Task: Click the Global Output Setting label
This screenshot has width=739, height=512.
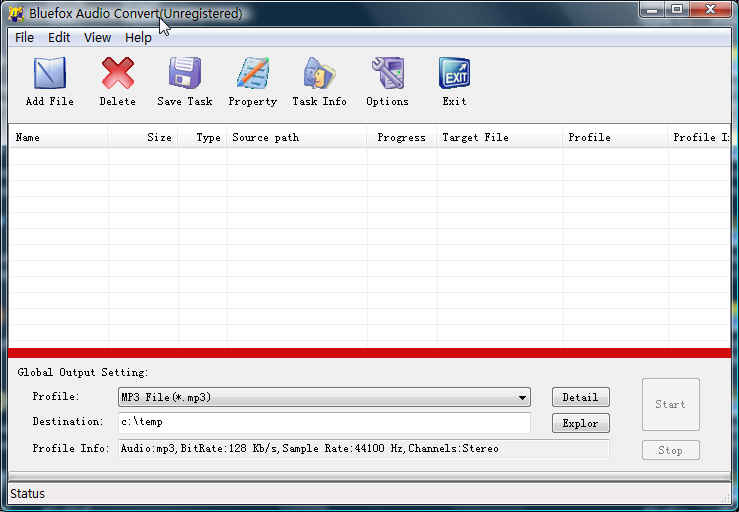Action: point(83,372)
